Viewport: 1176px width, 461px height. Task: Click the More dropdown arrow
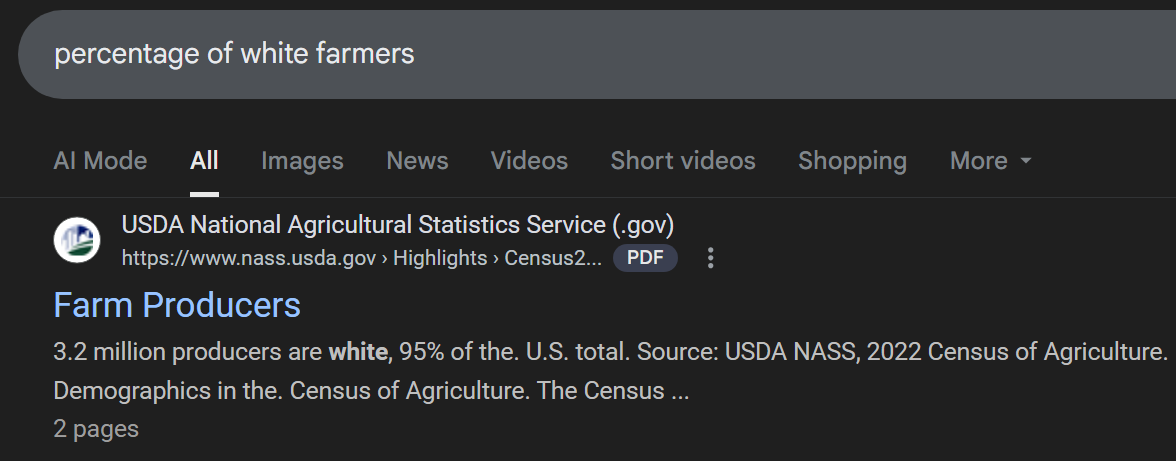click(1026, 161)
